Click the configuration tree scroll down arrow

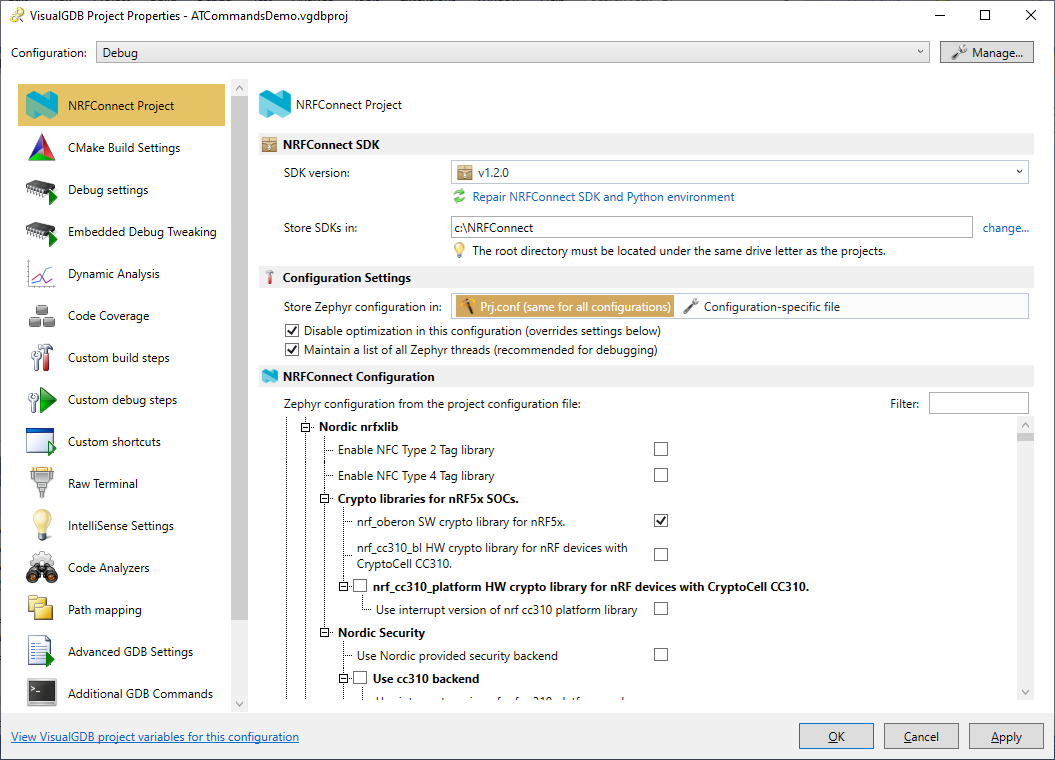click(1025, 692)
